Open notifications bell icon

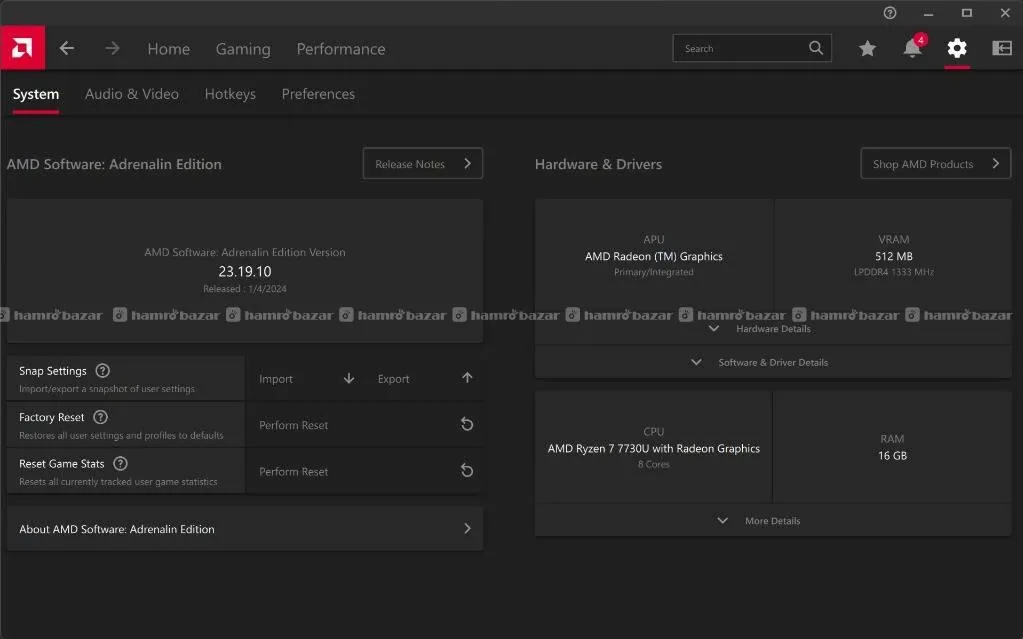tap(912, 48)
